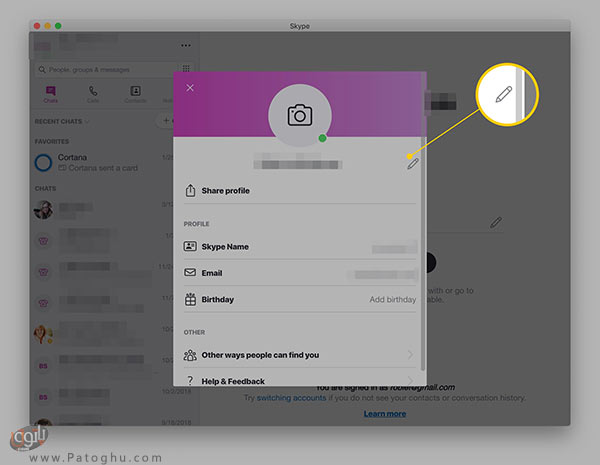Open Other ways people can find you
The height and width of the screenshot is (465, 600).
300,355
